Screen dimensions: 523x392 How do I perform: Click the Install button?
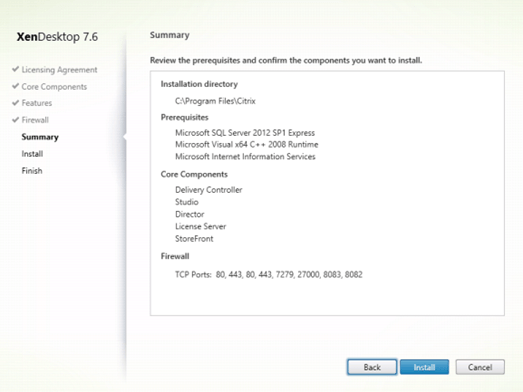(424, 367)
